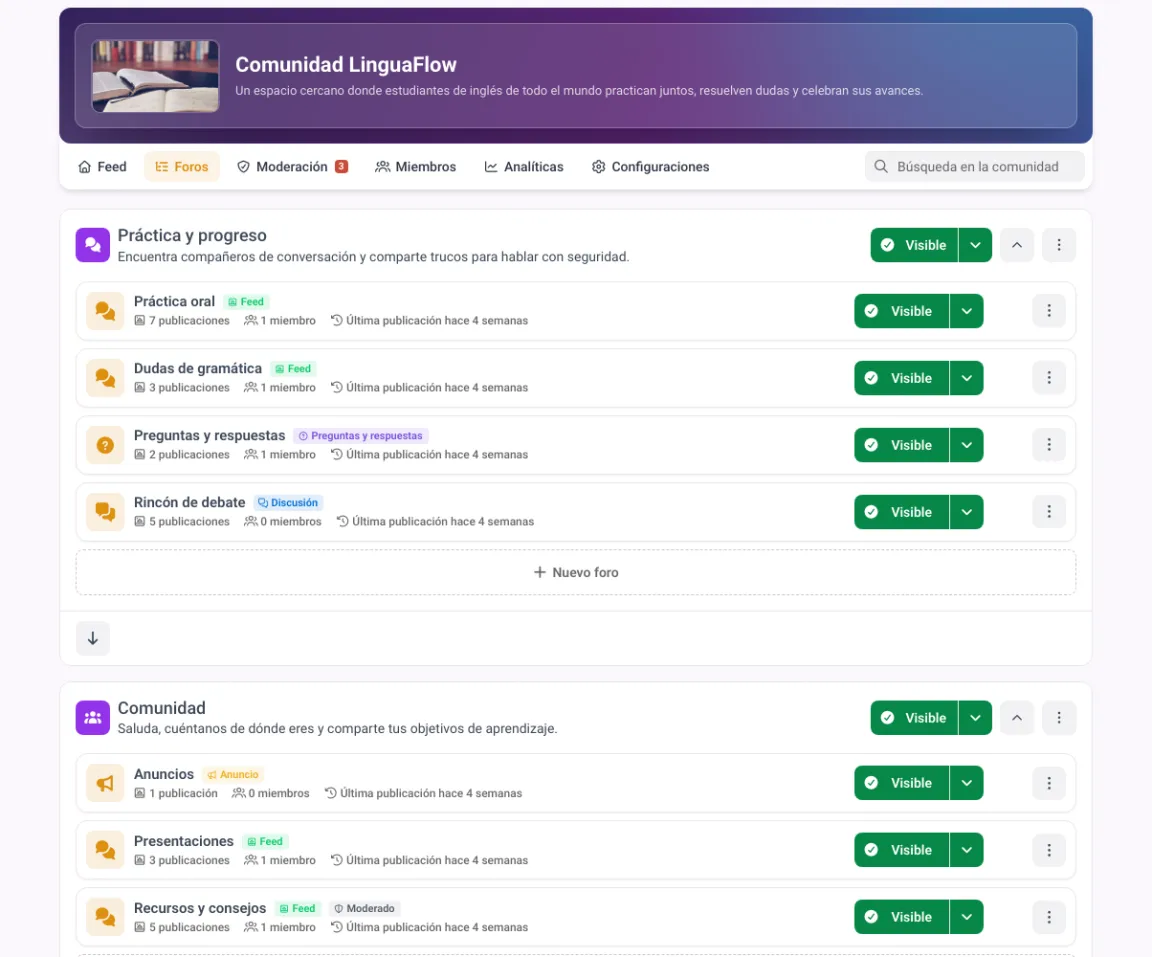Click the Práctica y progreso category icon
1152x957 pixels.
point(93,245)
